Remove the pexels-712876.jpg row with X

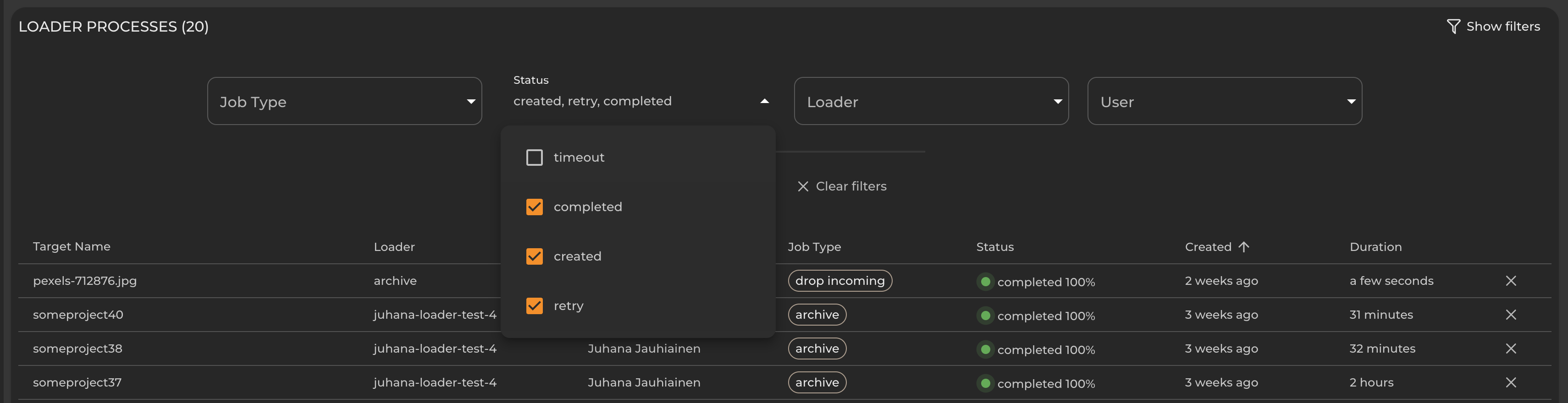(1510, 281)
